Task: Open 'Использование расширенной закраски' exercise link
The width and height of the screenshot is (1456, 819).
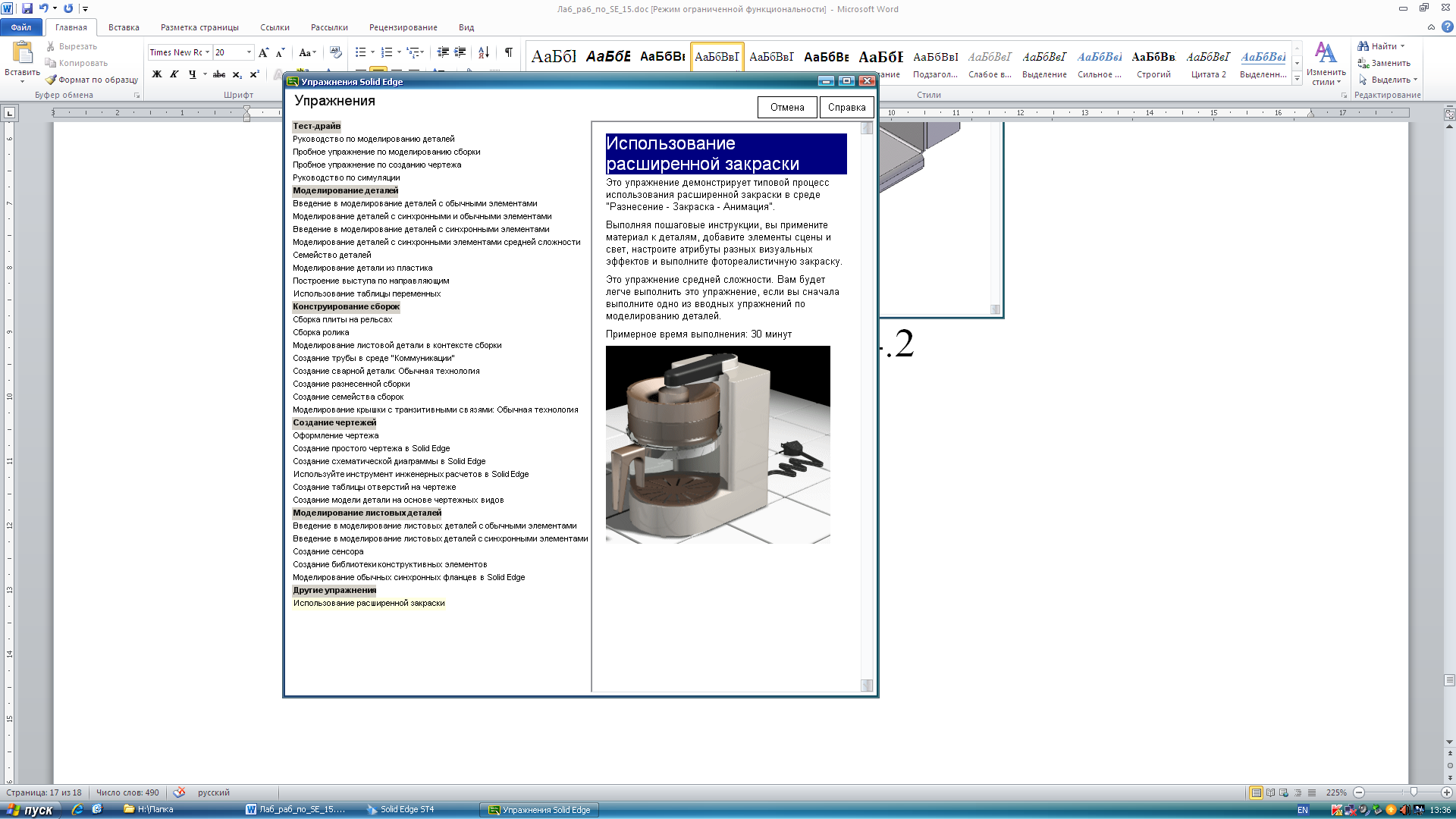Action: coord(369,603)
